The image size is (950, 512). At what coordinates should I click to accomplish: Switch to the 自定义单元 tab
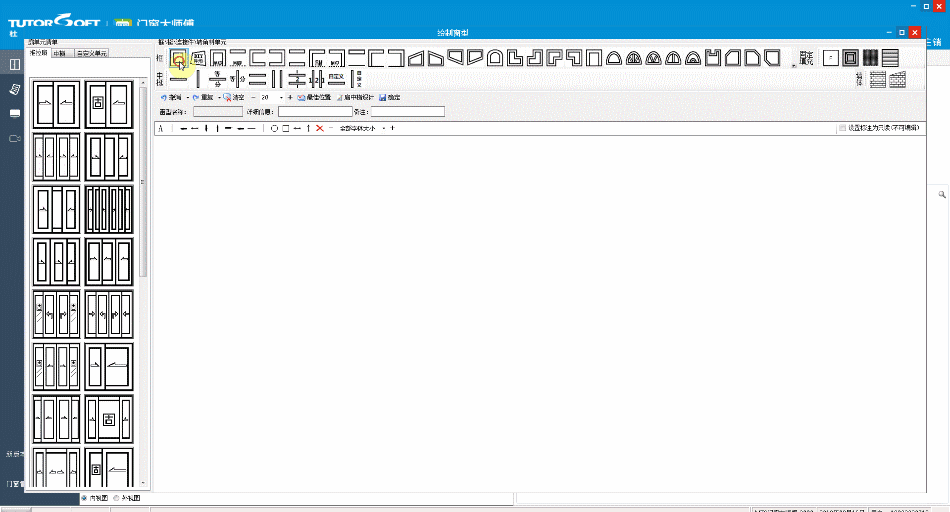92,53
